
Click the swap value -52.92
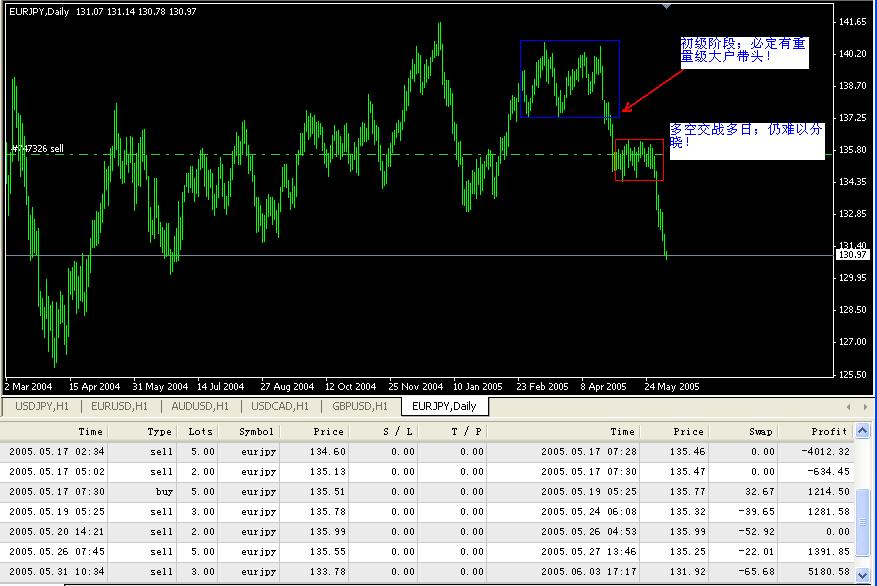tap(756, 532)
